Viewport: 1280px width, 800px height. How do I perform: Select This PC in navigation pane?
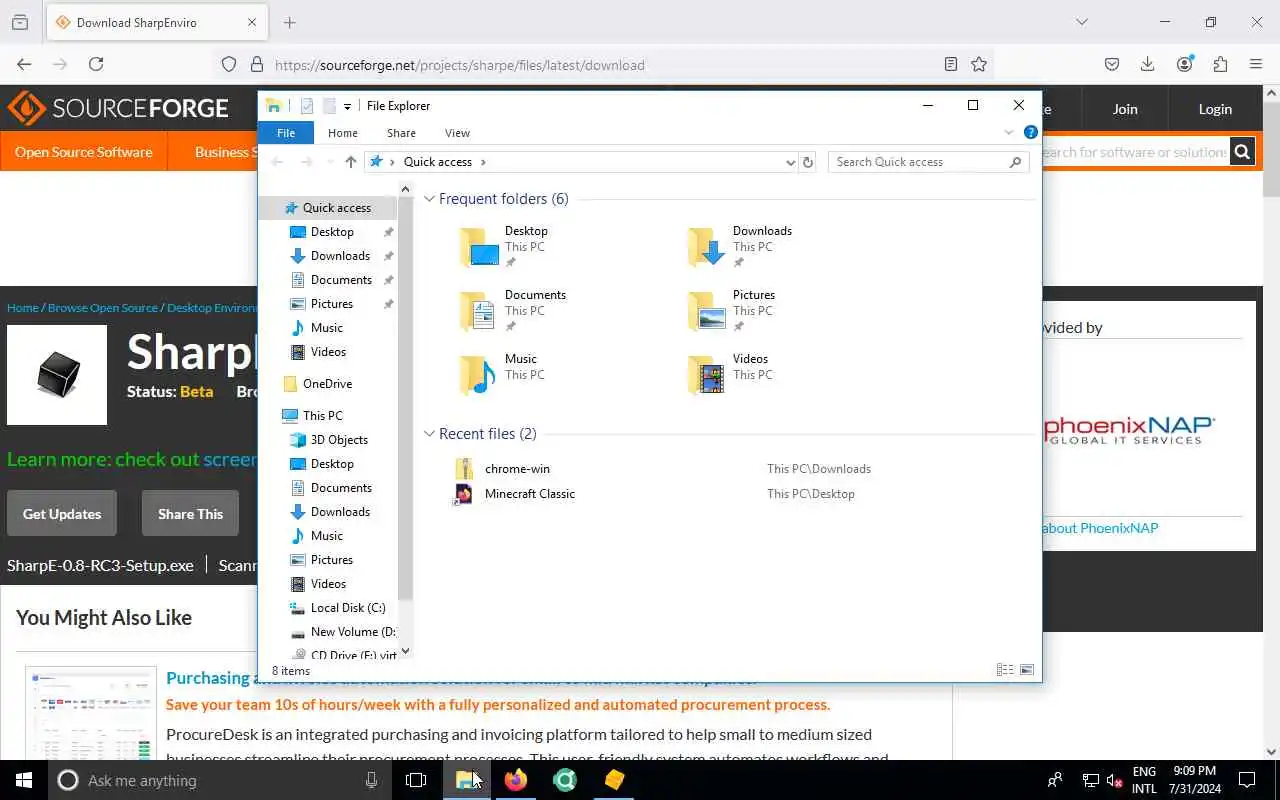(x=322, y=416)
